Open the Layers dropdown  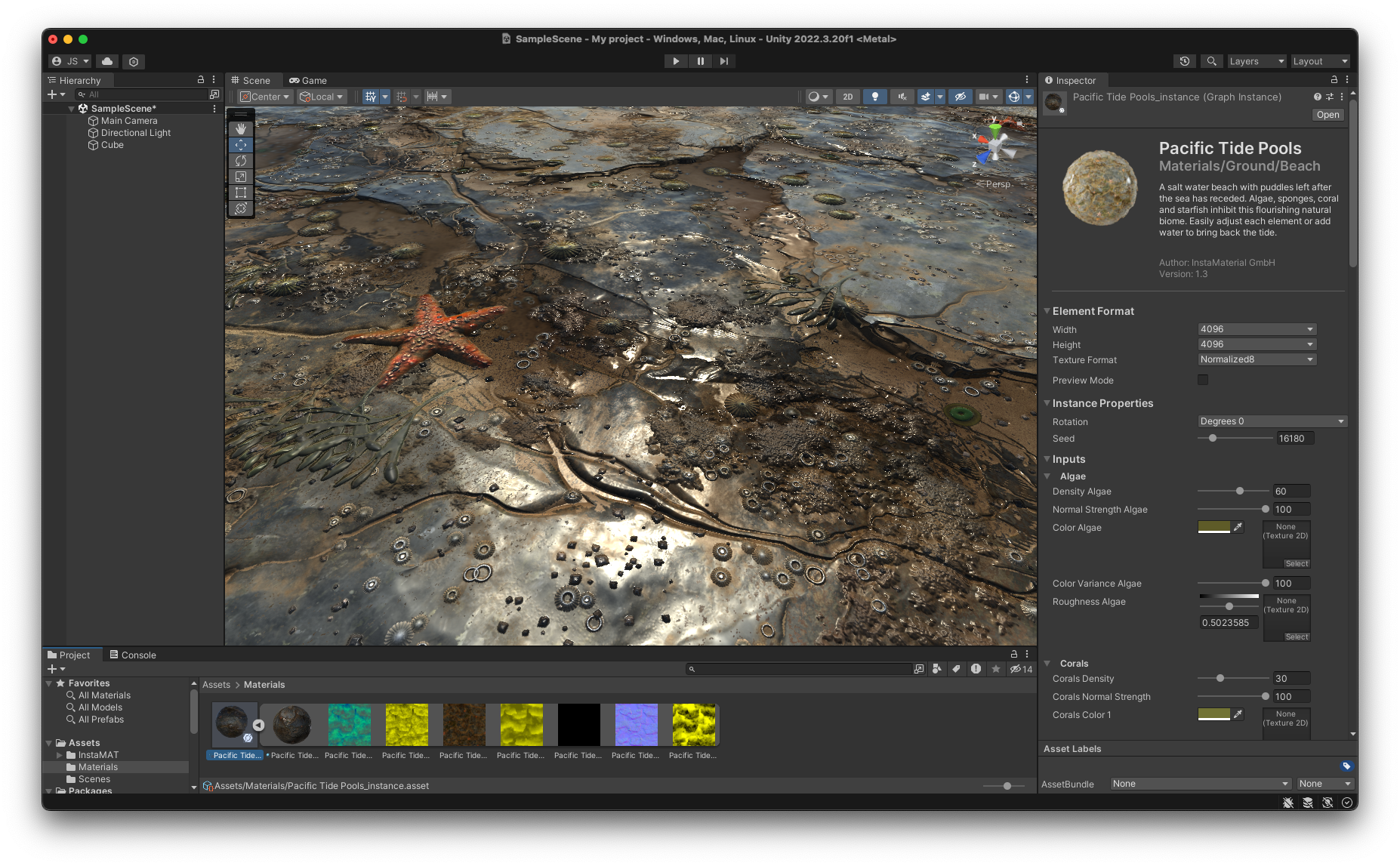coord(1256,61)
